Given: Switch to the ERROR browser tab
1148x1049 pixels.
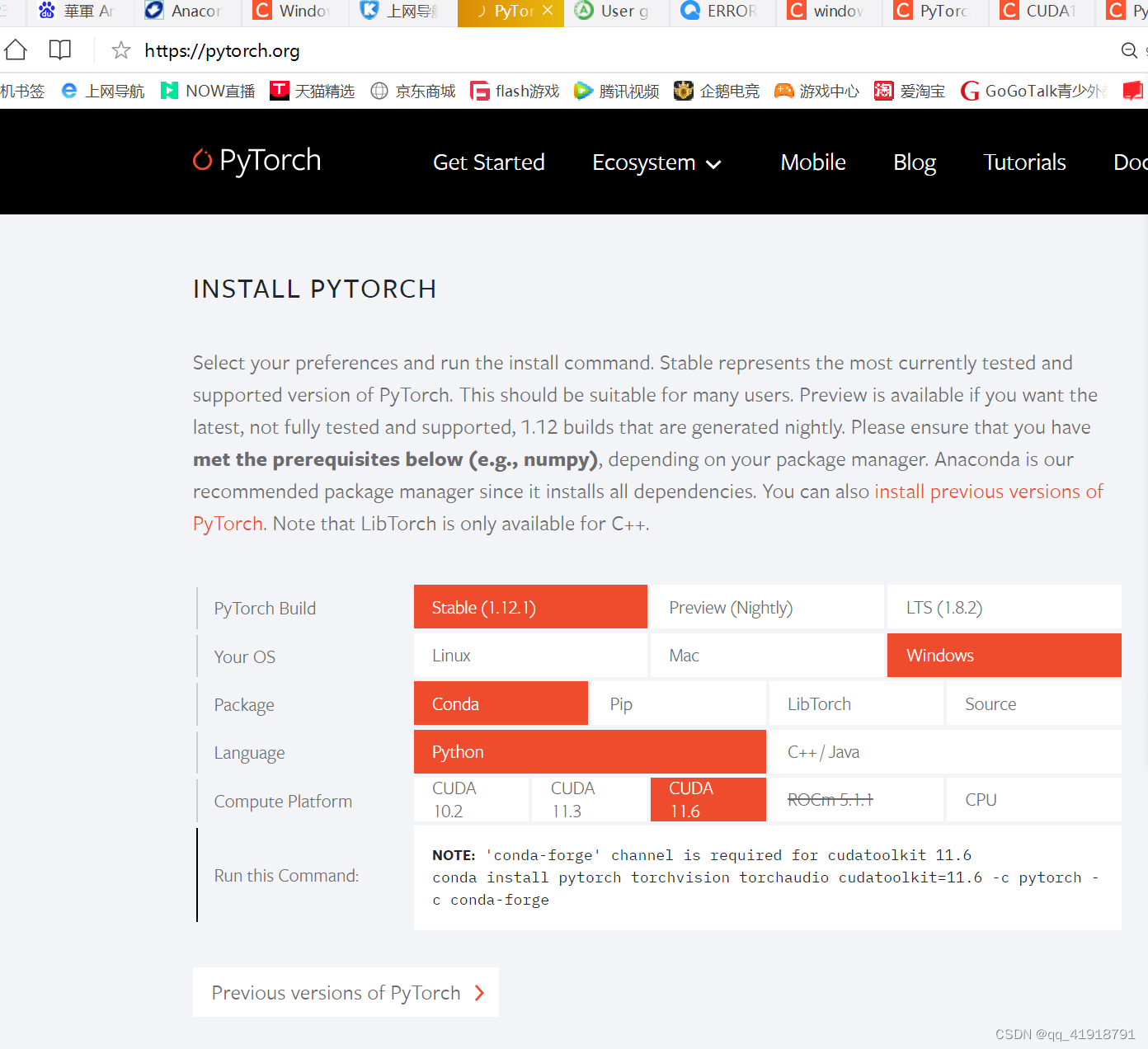Looking at the screenshot, I should pos(722,12).
